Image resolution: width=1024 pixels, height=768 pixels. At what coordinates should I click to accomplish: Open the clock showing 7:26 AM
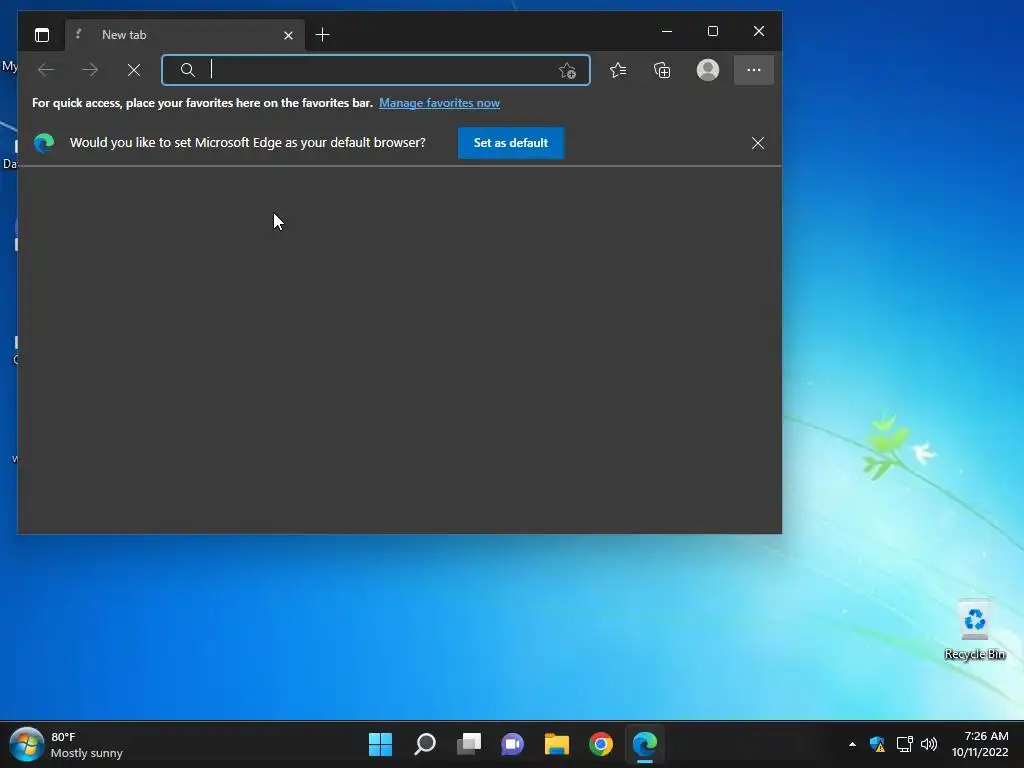980,744
